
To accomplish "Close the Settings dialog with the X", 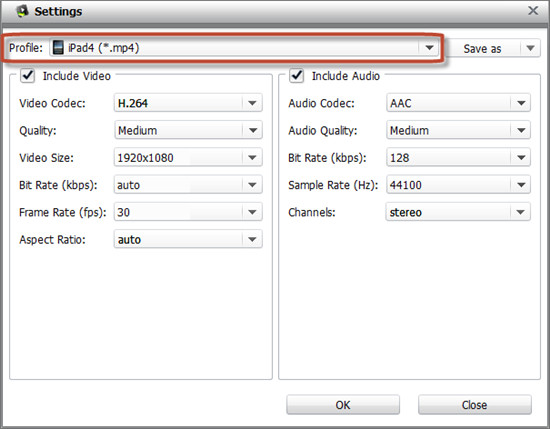I will point(533,11).
